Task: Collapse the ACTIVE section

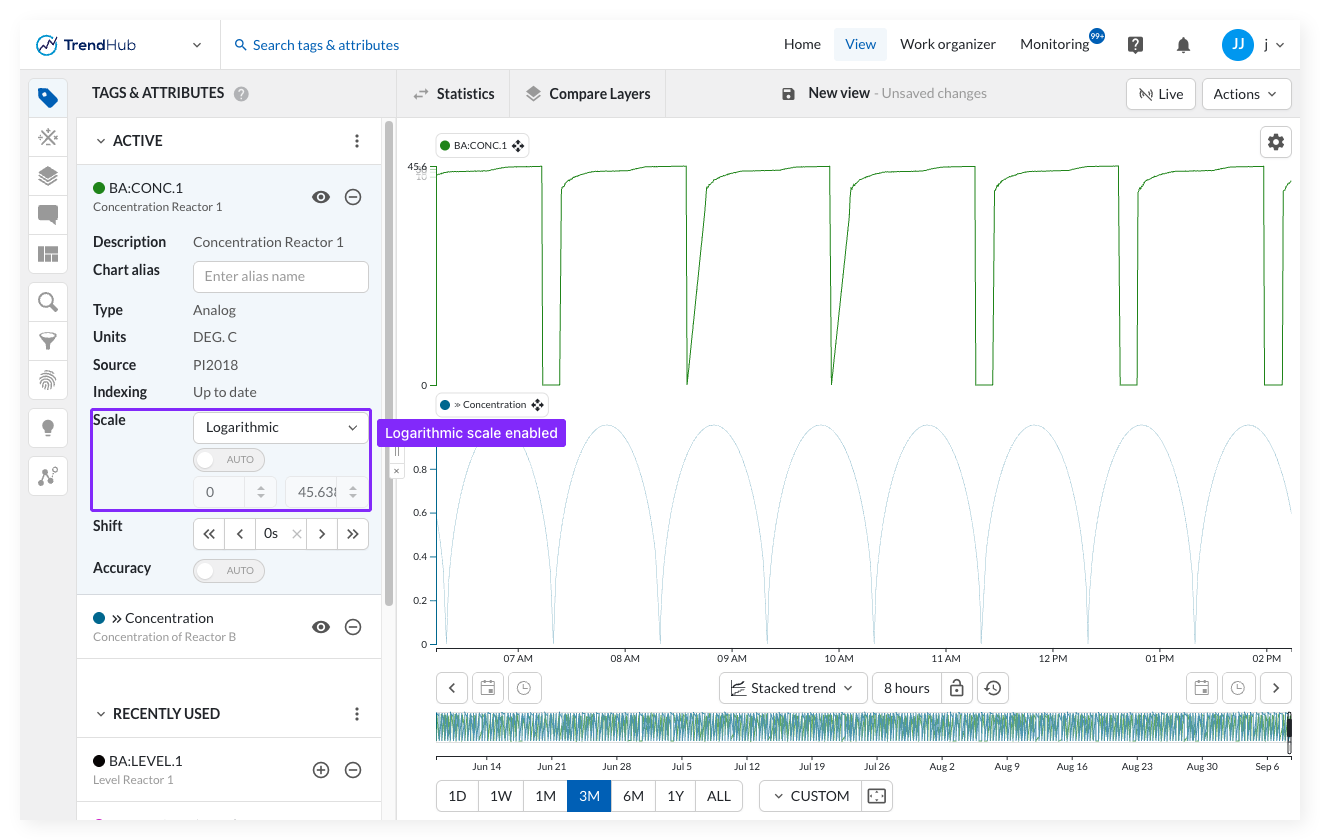Action: pyautogui.click(x=101, y=141)
